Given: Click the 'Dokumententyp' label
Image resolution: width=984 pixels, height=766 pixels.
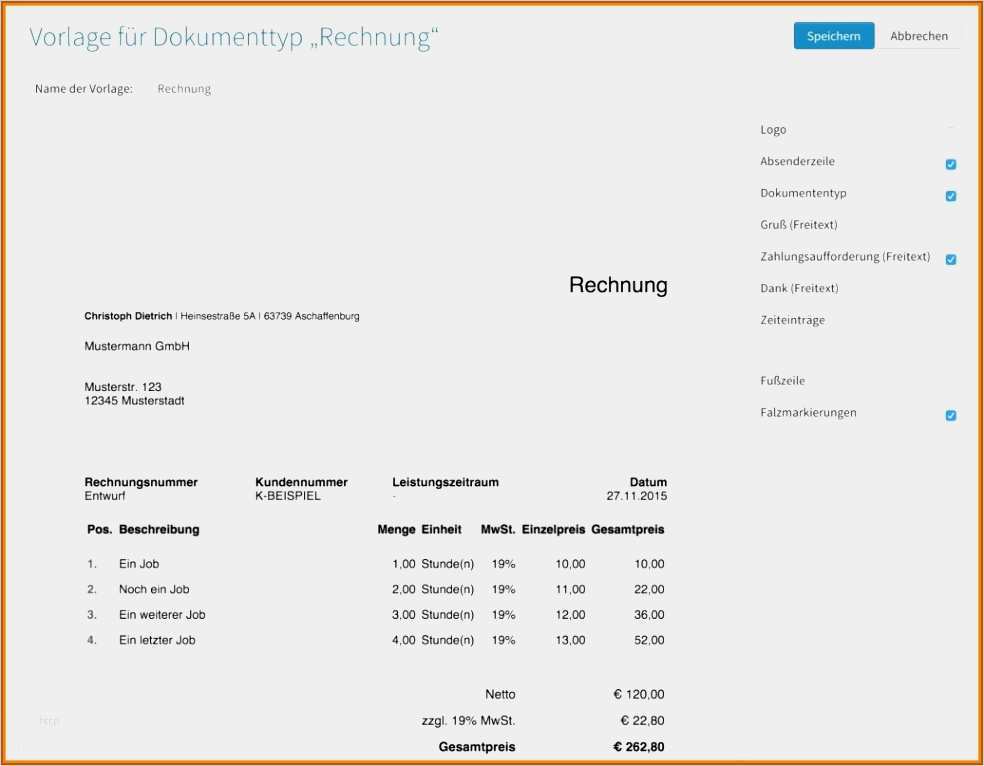Looking at the screenshot, I should point(803,193).
